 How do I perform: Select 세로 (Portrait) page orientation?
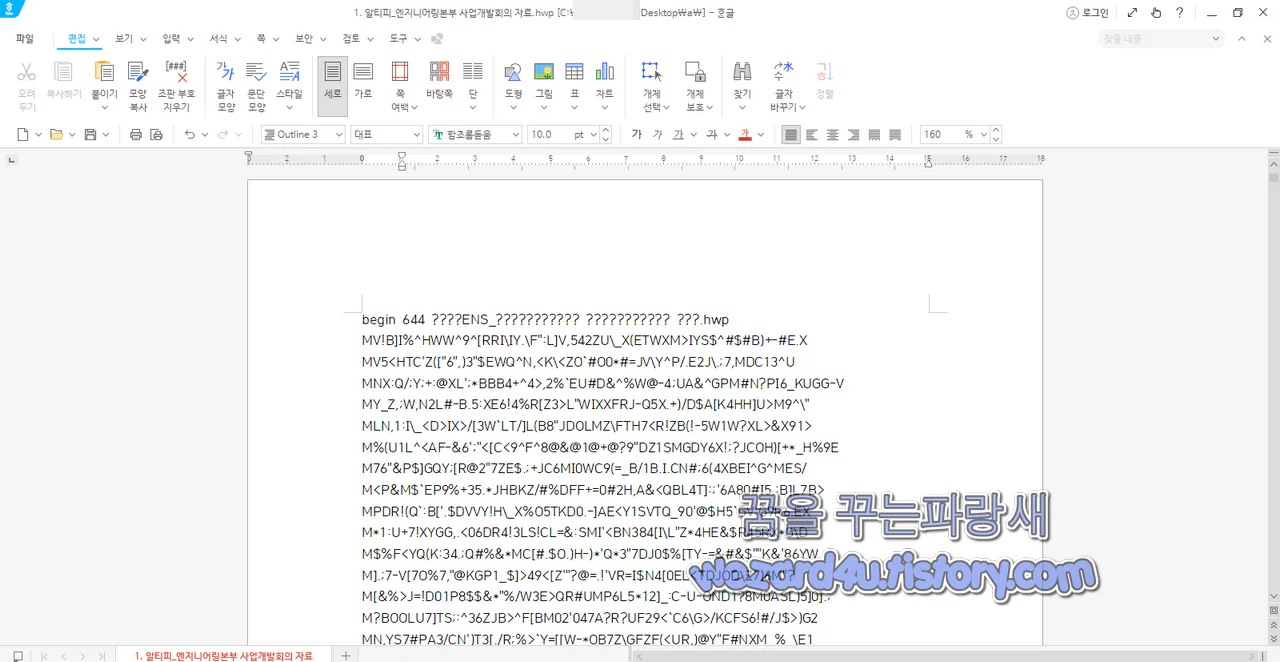[x=333, y=86]
